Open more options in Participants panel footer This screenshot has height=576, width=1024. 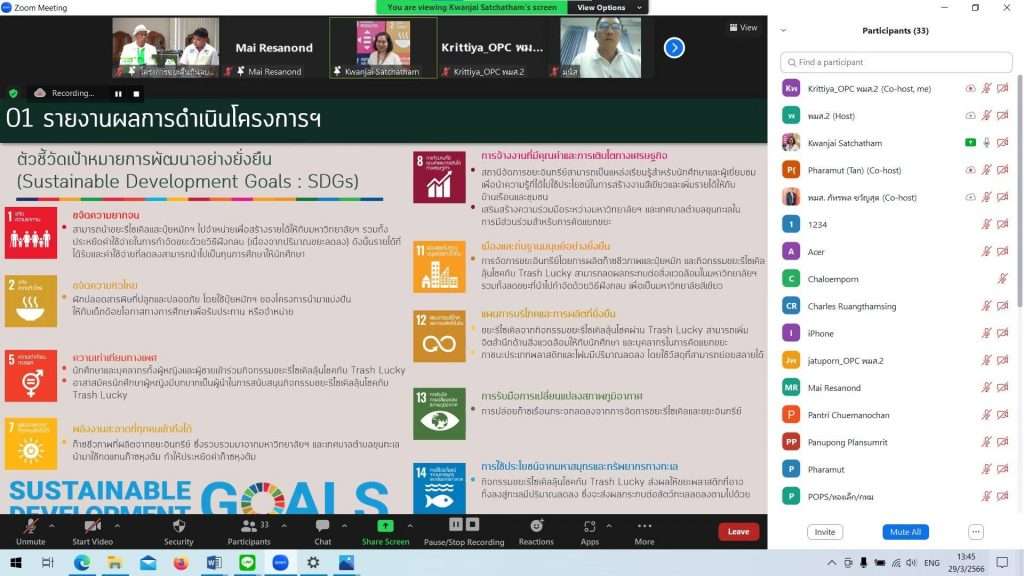click(x=976, y=532)
